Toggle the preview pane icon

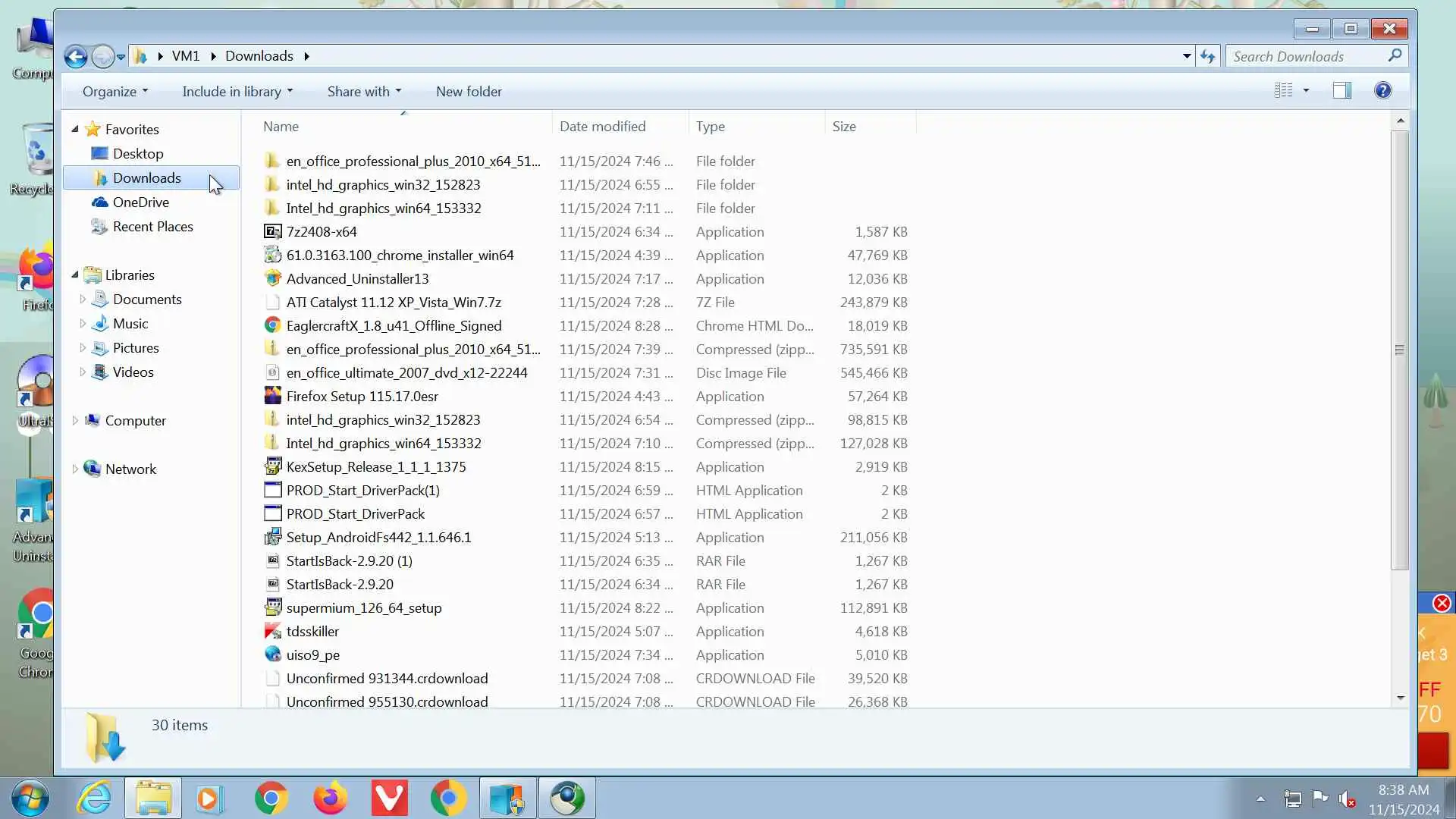[1341, 91]
